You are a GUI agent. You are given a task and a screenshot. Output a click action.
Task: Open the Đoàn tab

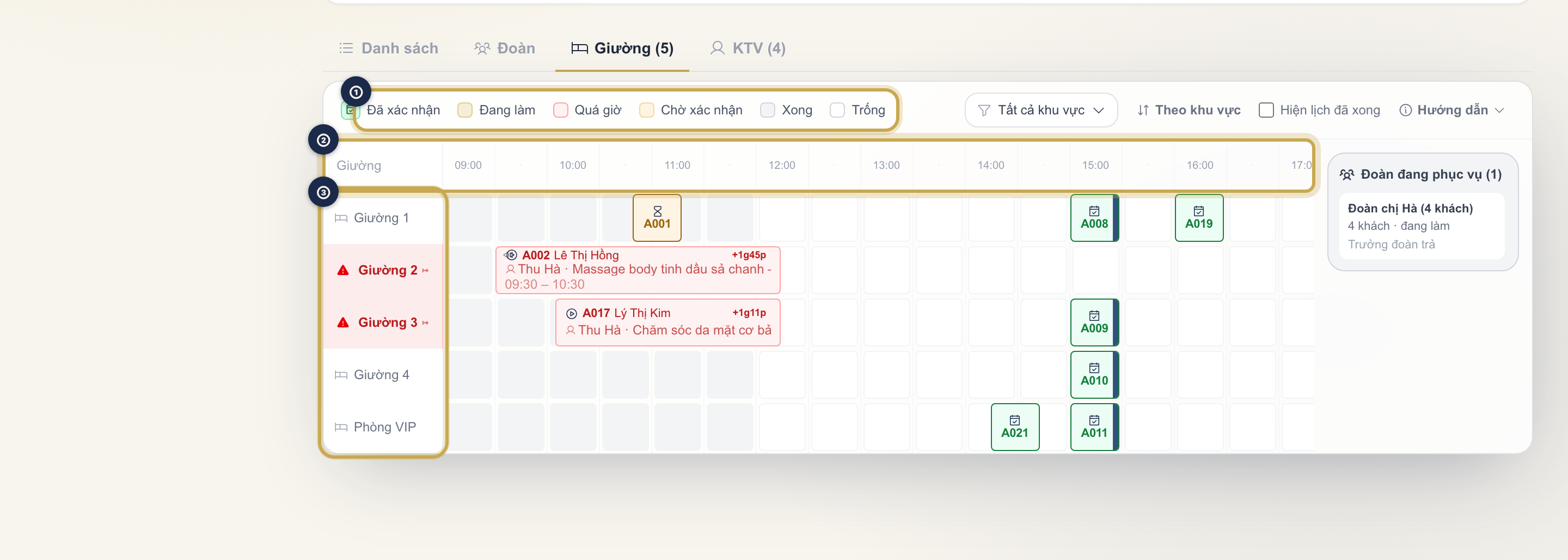tap(505, 48)
